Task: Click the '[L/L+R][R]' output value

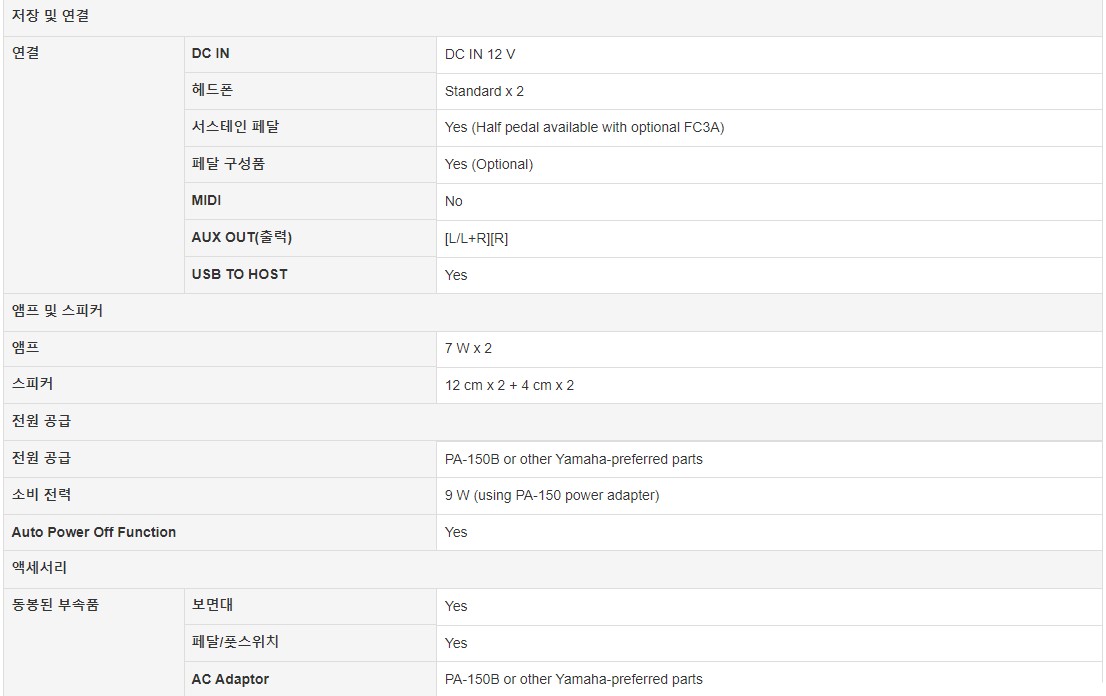Action: click(x=476, y=238)
